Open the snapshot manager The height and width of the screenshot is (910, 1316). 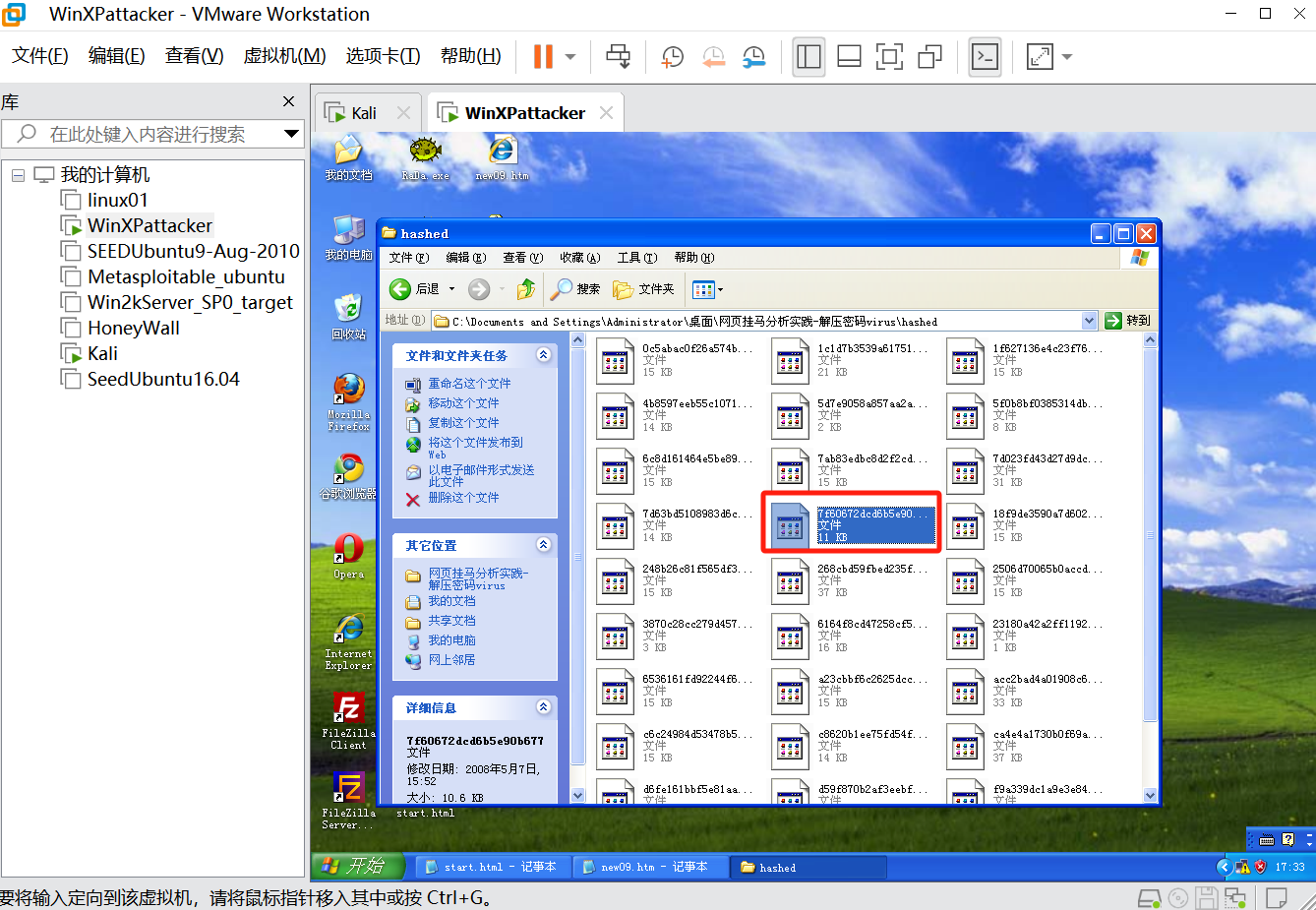point(754,56)
